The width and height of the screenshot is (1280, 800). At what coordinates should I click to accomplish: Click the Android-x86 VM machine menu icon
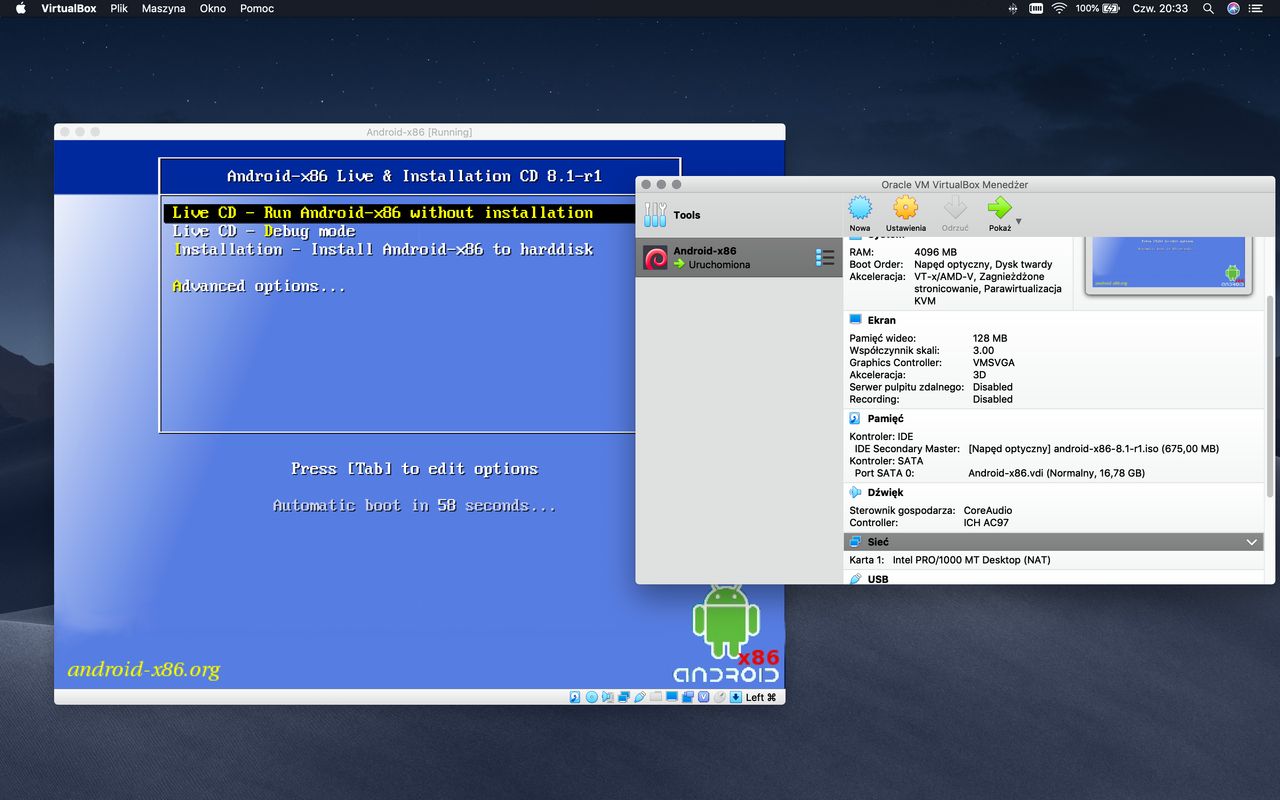click(824, 257)
